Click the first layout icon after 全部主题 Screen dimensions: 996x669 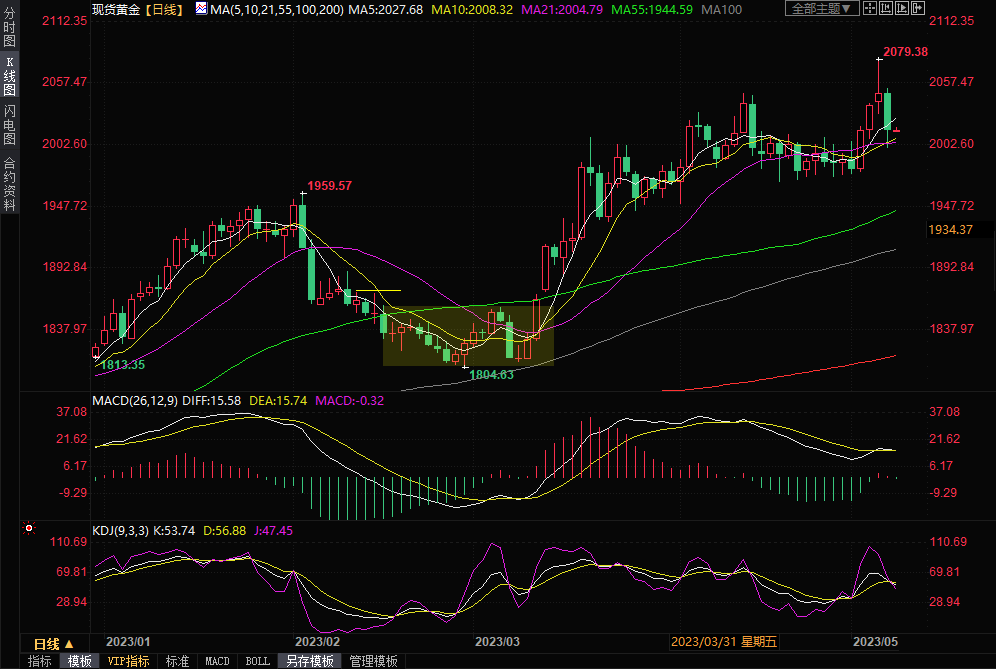(x=872, y=9)
